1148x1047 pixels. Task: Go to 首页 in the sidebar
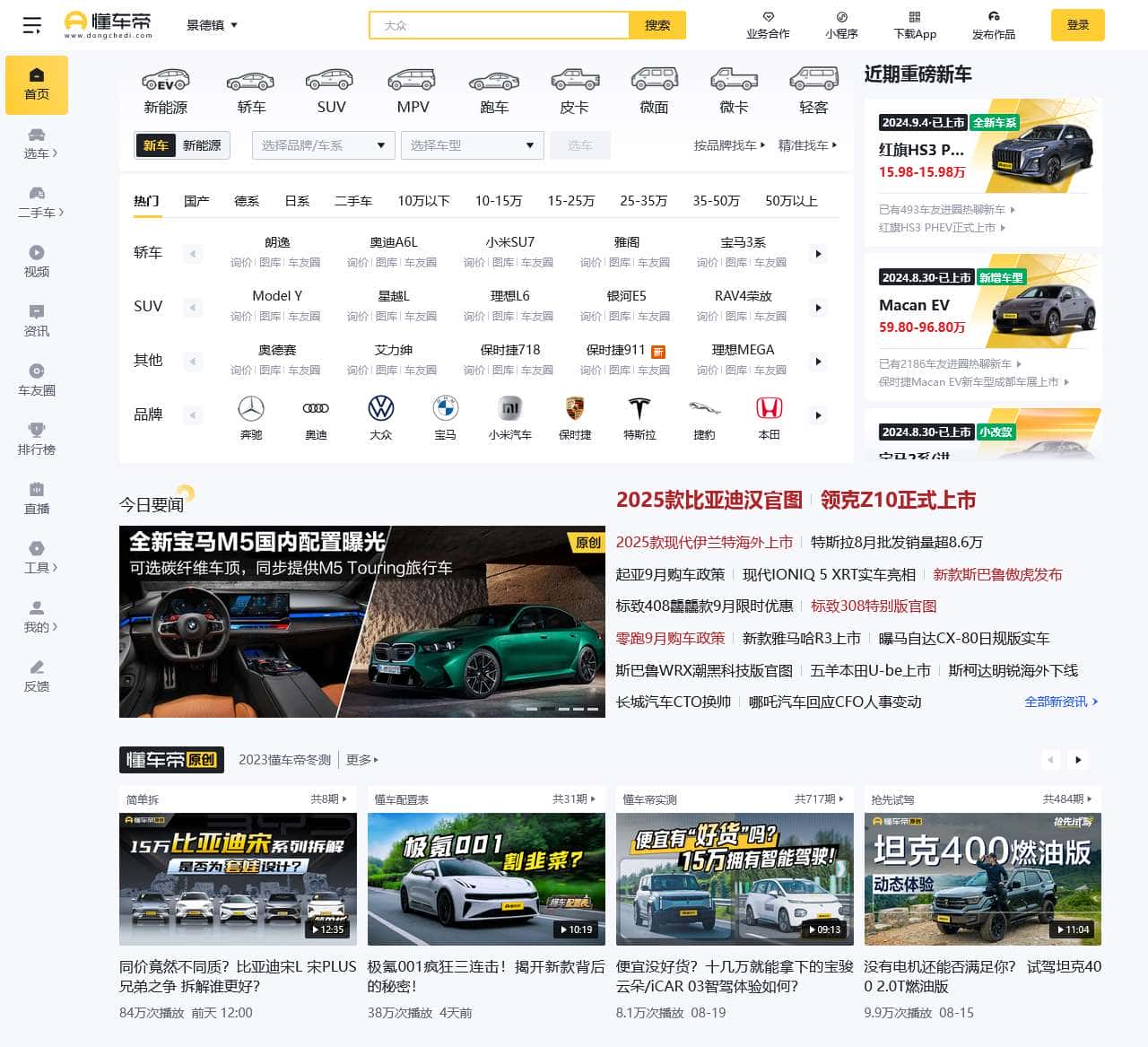pyautogui.click(x=37, y=84)
